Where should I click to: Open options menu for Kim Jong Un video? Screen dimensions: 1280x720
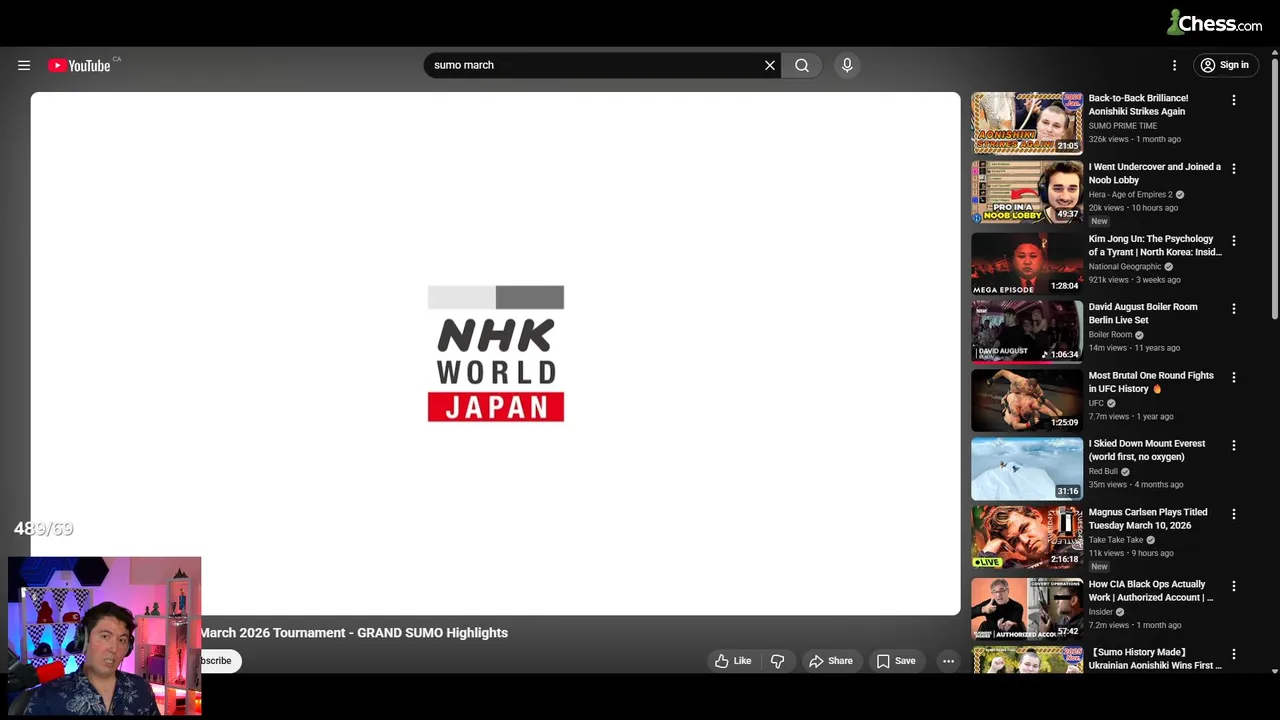(1234, 241)
